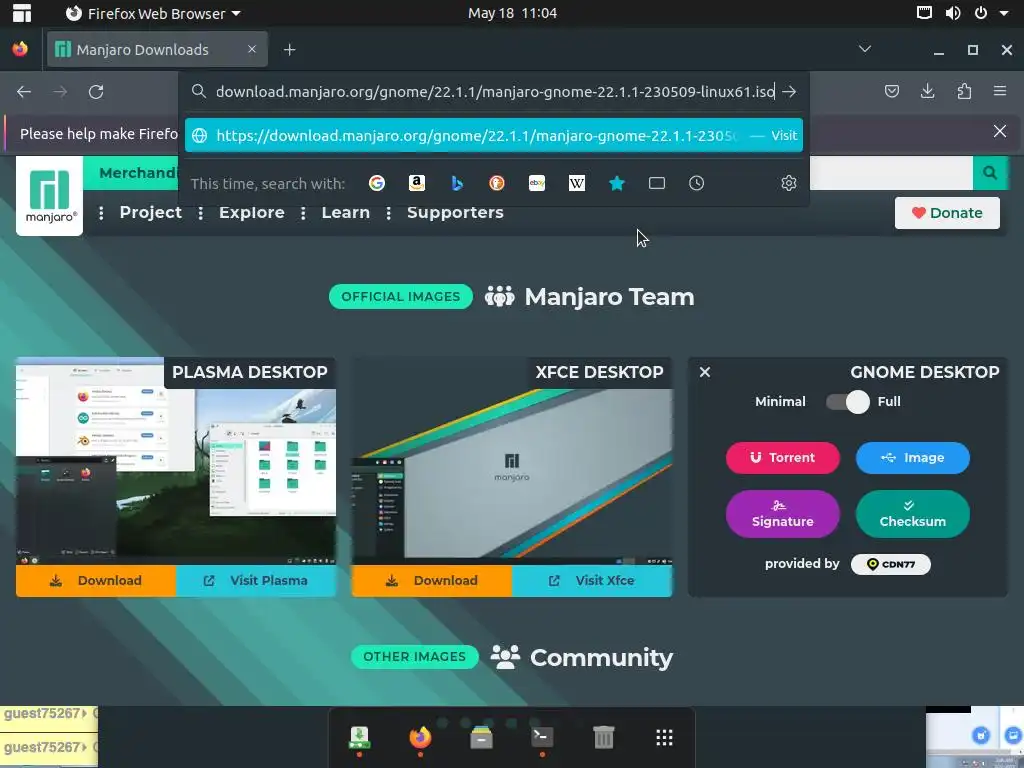Download the Plasma Desktop image
Viewport: 1024px width, 768px height.
[96, 581]
